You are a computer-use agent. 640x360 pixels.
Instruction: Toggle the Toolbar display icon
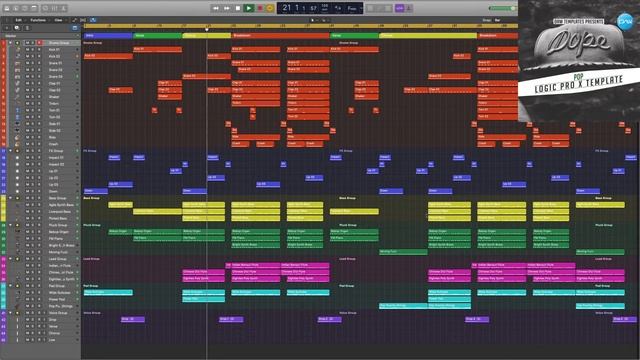[34, 8]
